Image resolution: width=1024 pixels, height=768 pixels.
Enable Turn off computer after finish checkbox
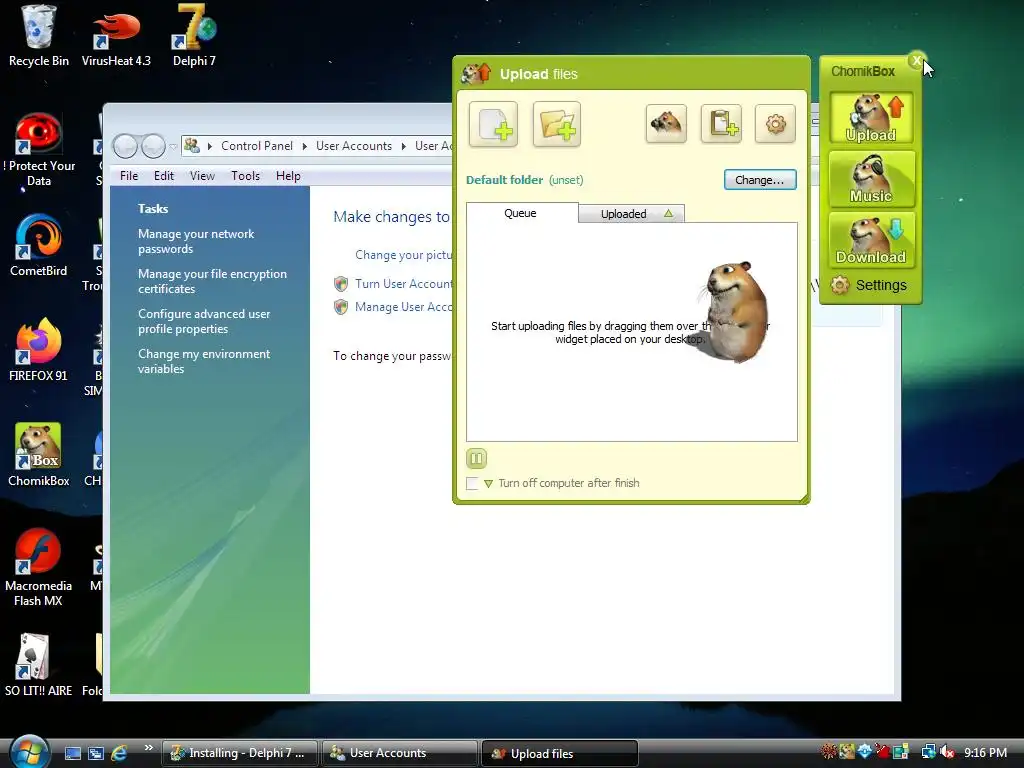coord(472,483)
